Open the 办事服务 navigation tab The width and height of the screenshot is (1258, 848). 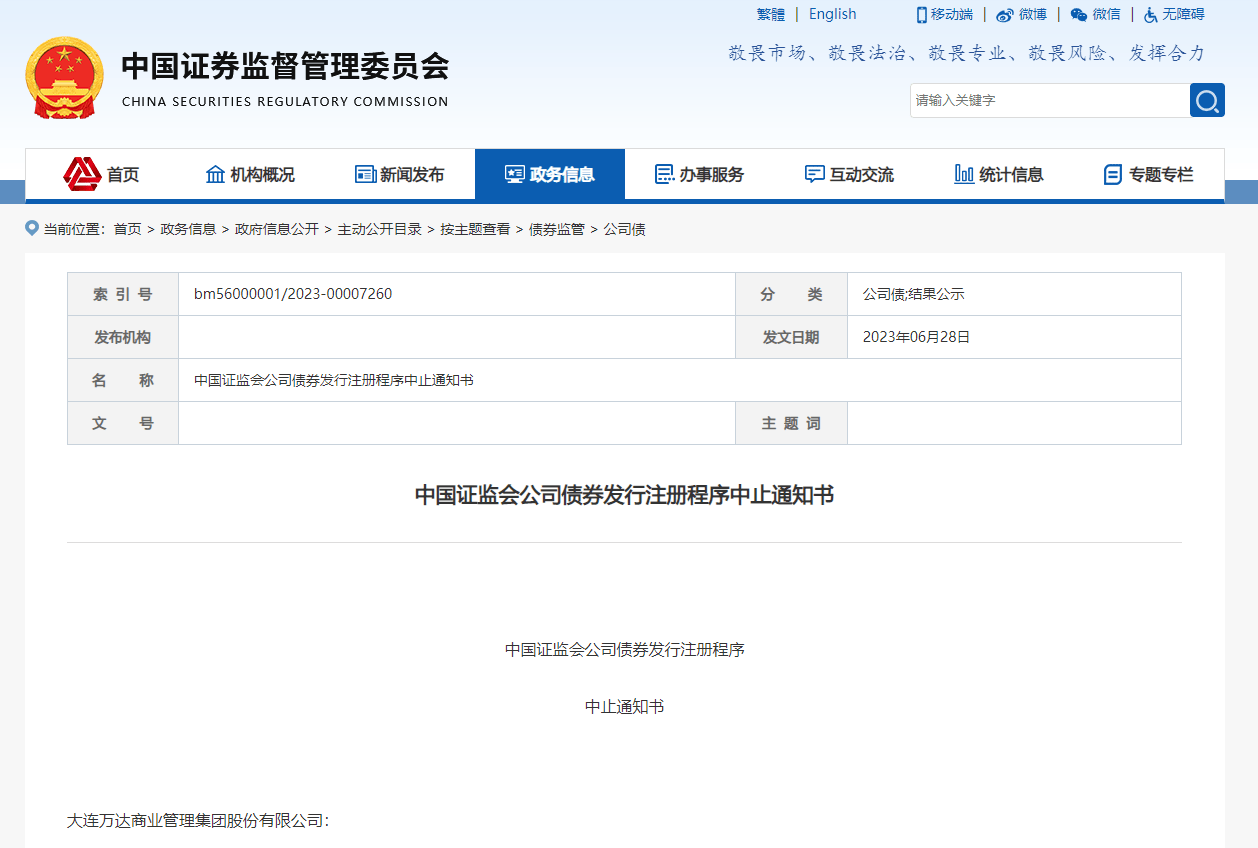click(700, 175)
